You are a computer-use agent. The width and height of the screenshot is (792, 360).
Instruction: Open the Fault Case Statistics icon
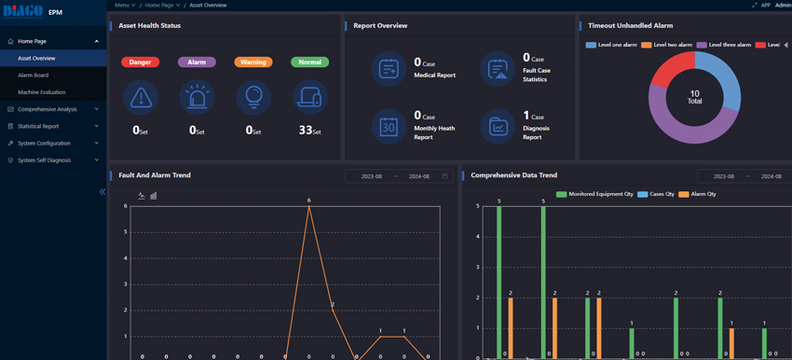498,69
